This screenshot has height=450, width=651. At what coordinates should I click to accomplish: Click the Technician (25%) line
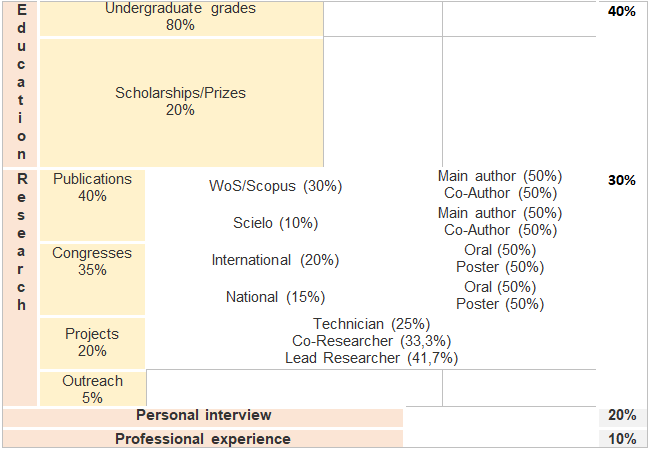[x=371, y=324]
